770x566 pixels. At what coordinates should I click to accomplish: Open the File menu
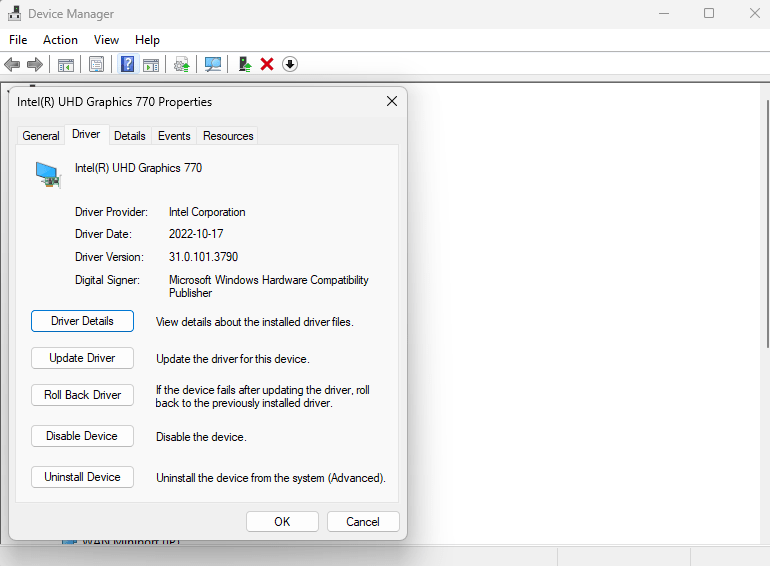[x=18, y=40]
